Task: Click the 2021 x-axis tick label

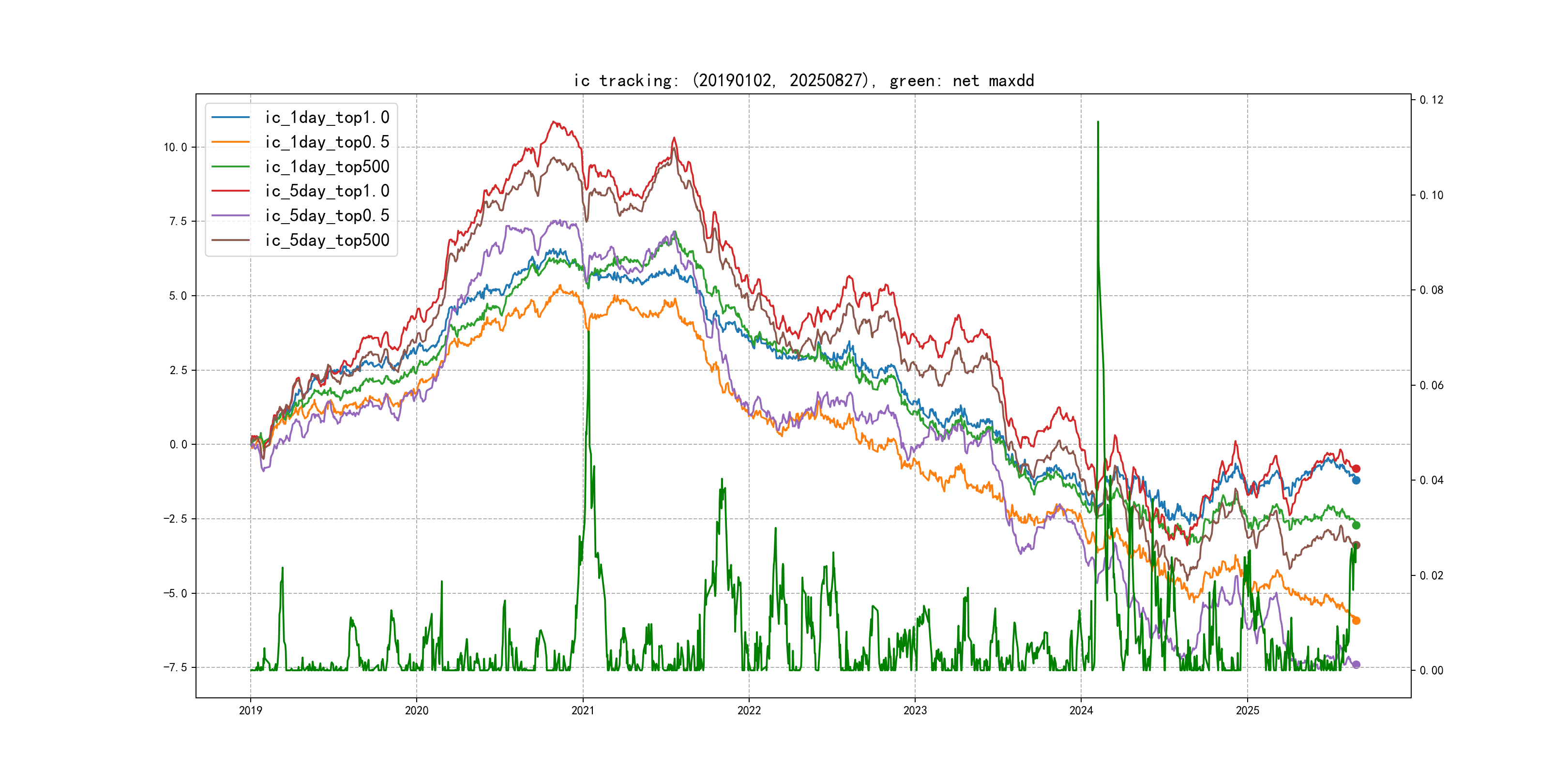Action: pyautogui.click(x=583, y=710)
